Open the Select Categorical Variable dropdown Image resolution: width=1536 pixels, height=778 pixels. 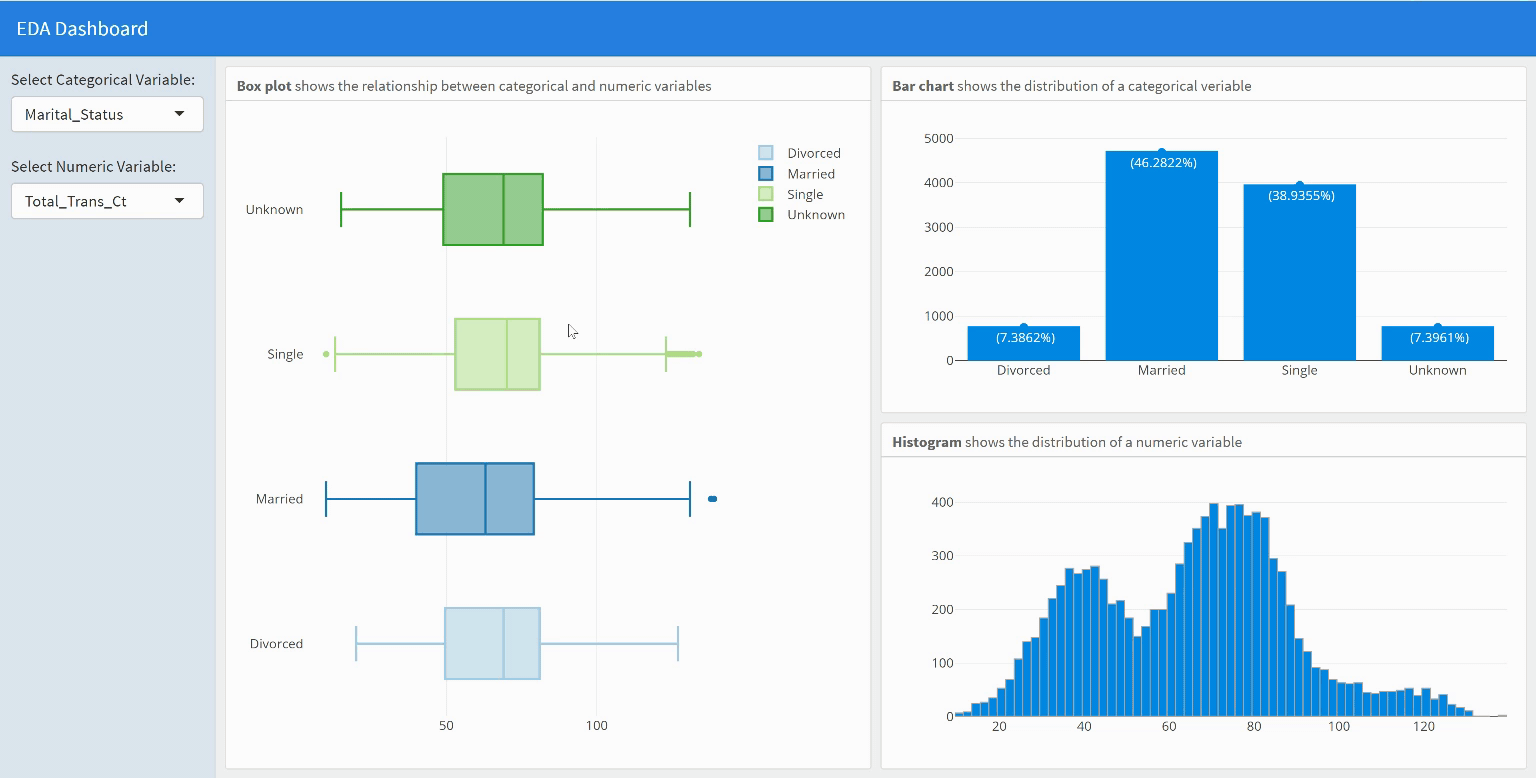107,114
